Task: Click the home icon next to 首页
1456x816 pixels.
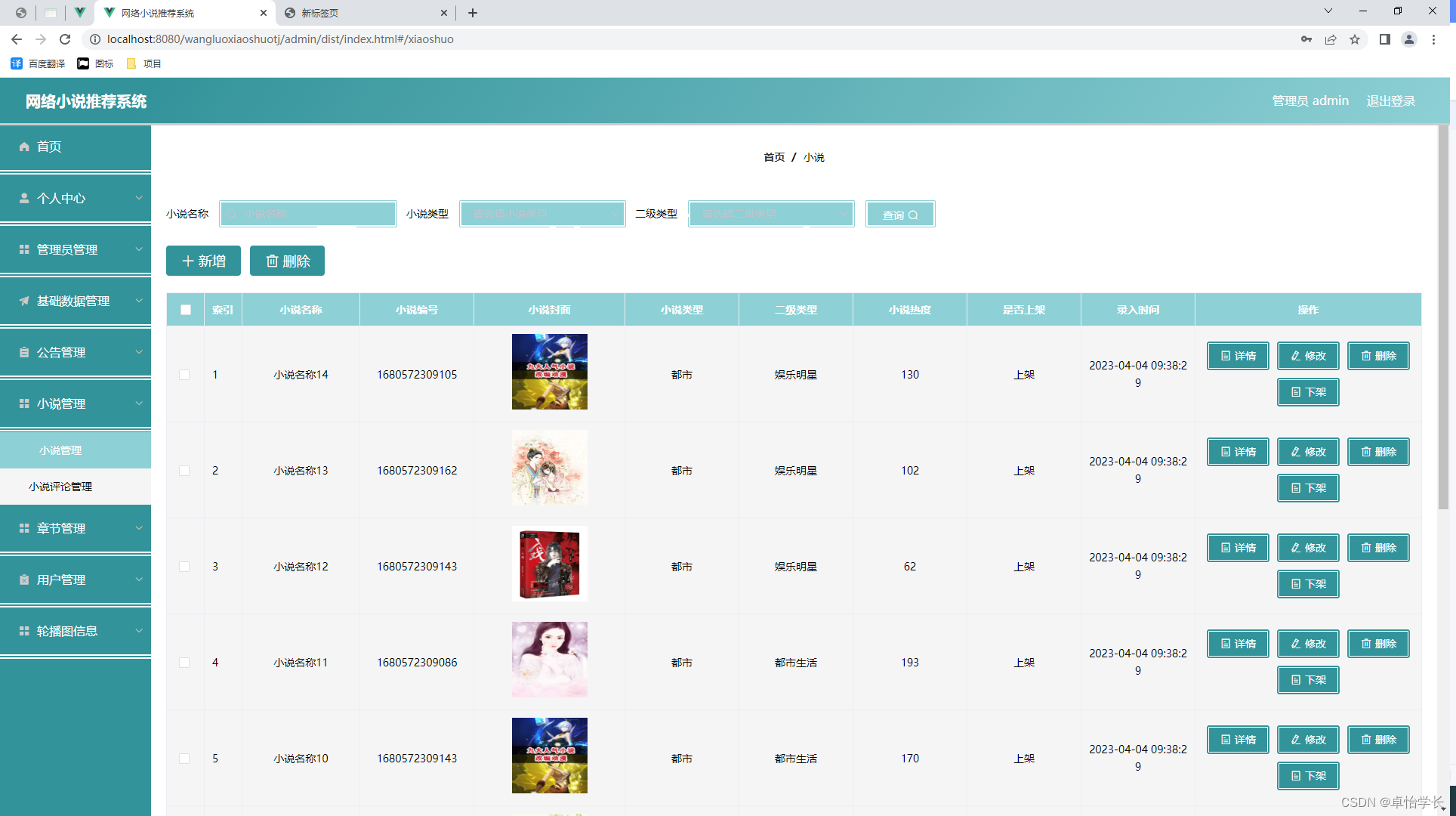Action: coord(24,147)
